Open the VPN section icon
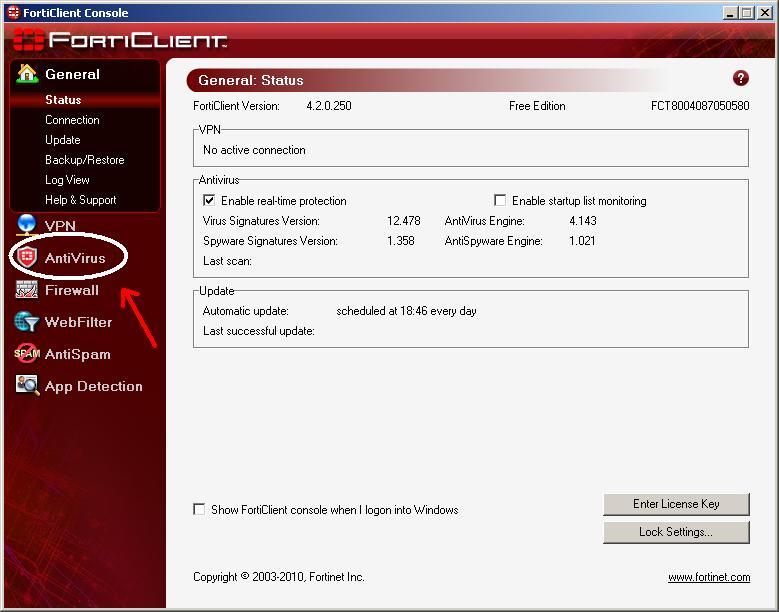The width and height of the screenshot is (779, 612). point(27,225)
